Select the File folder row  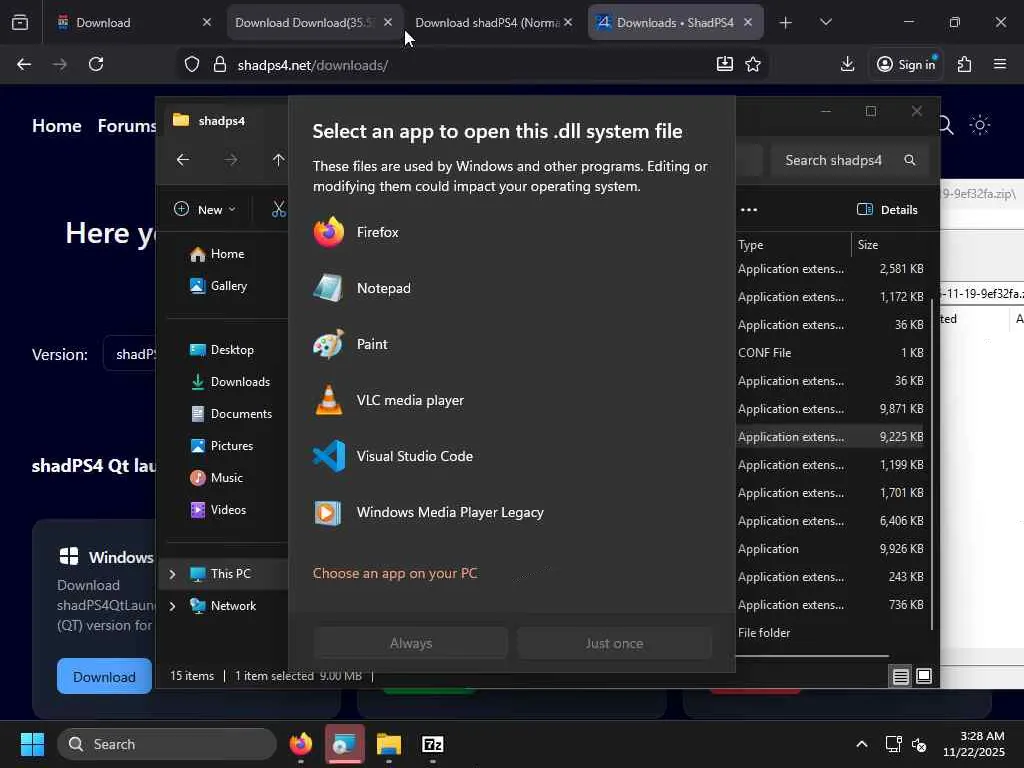(x=831, y=633)
